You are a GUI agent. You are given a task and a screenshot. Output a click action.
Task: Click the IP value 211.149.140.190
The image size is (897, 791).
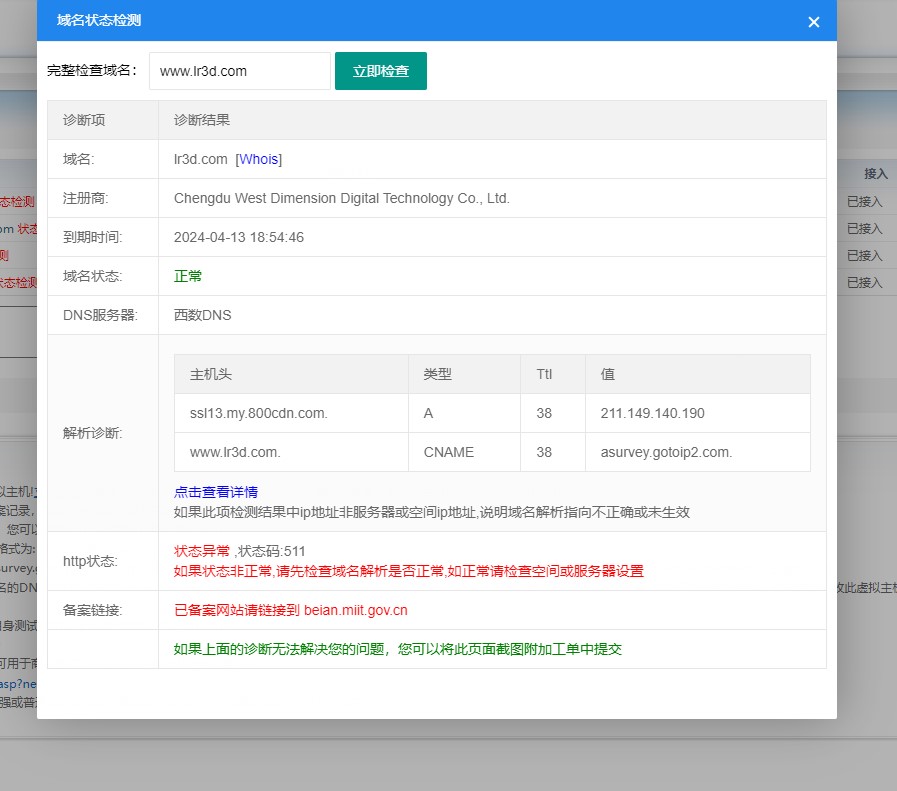[x=652, y=413]
